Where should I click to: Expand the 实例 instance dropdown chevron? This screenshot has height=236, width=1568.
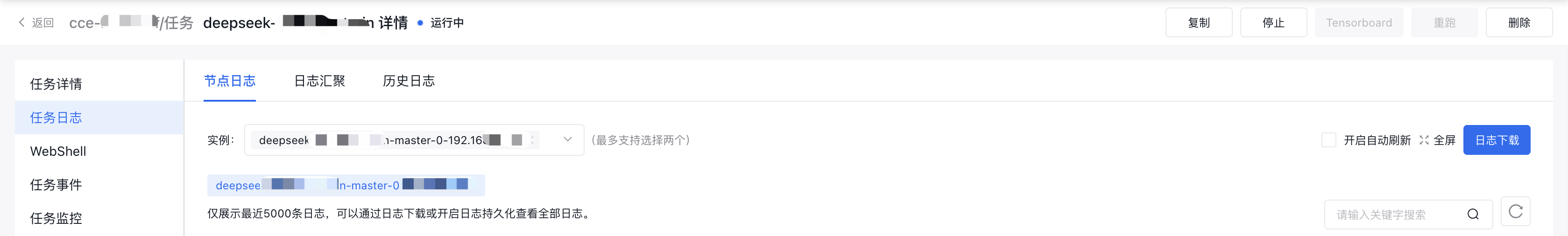[x=567, y=139]
